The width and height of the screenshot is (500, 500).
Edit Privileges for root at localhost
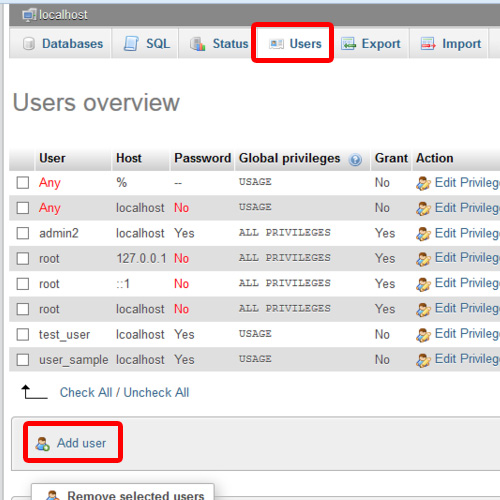pos(467,309)
